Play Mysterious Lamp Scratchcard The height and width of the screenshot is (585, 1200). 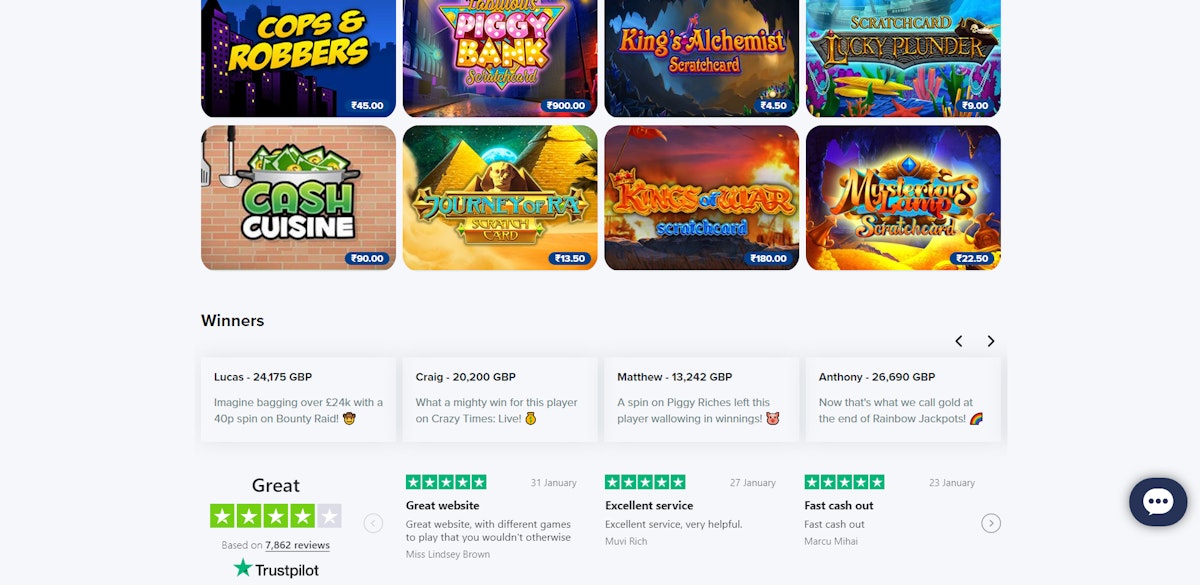(903, 197)
